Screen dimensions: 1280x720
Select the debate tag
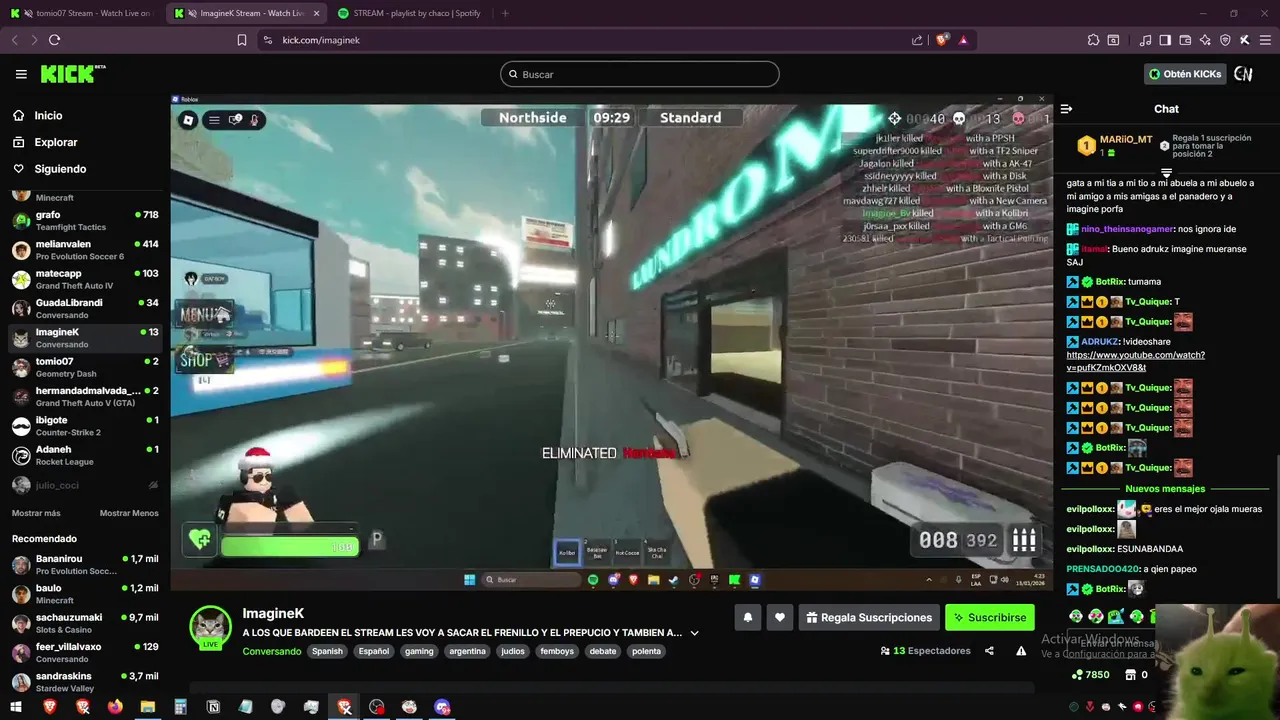(603, 651)
